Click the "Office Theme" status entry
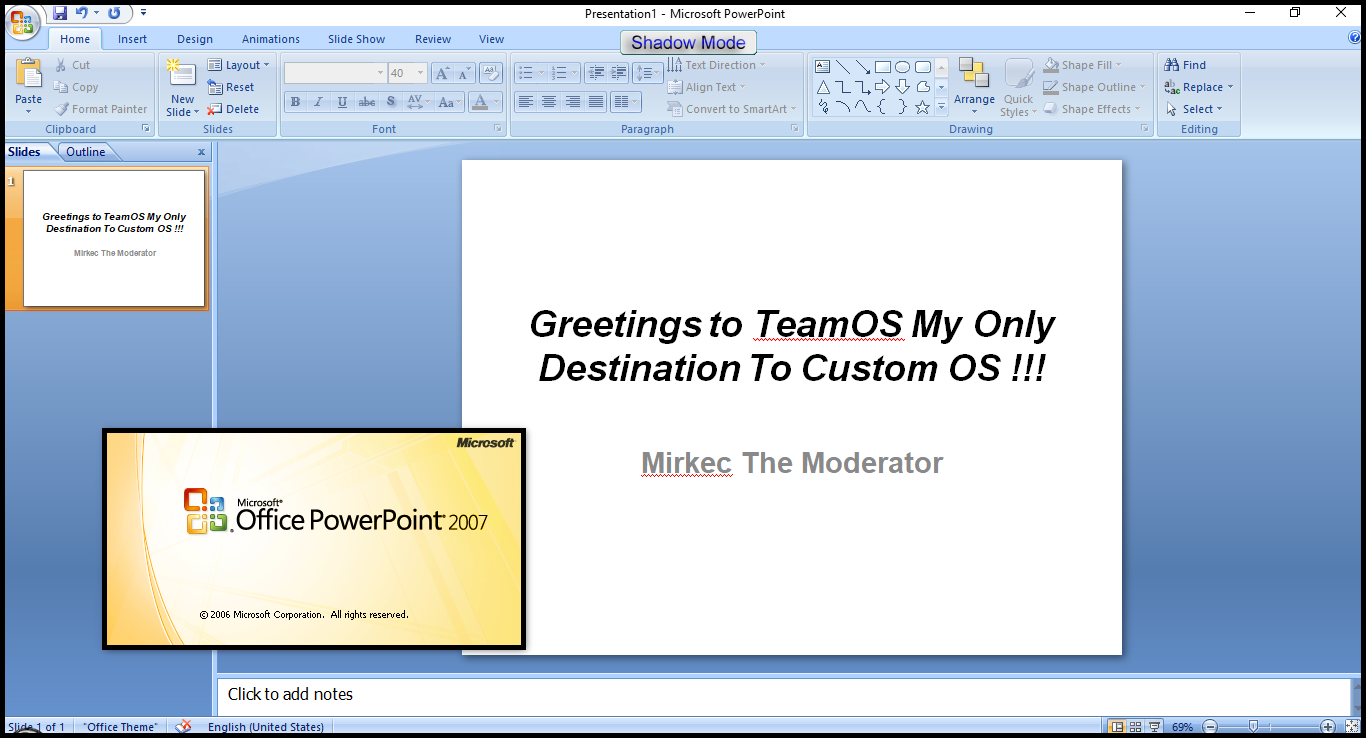Viewport: 1366px width, 738px height. (121, 727)
